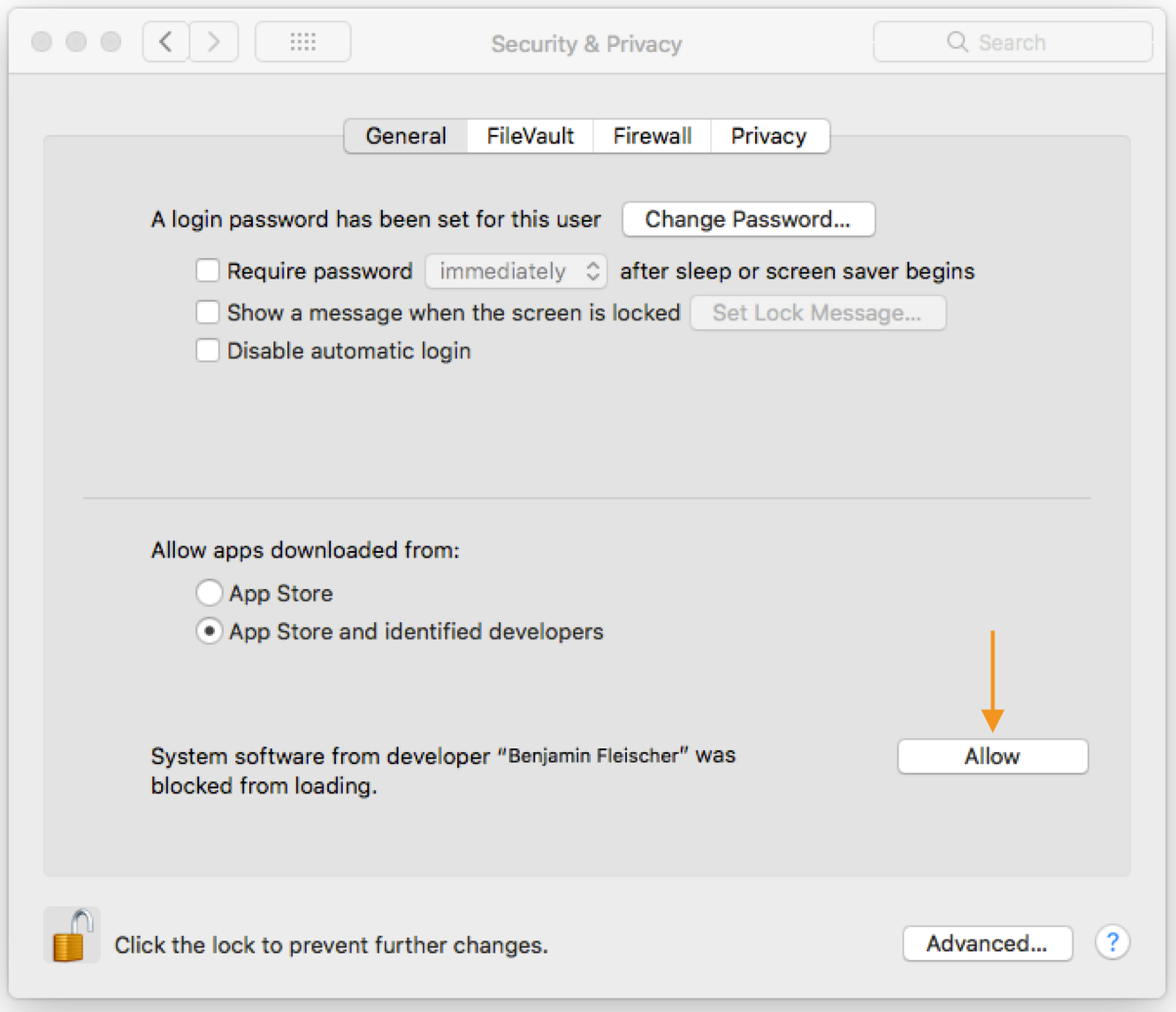Enable Require password checkbox
Screen dimensions: 1176x1012
pyautogui.click(x=207, y=271)
